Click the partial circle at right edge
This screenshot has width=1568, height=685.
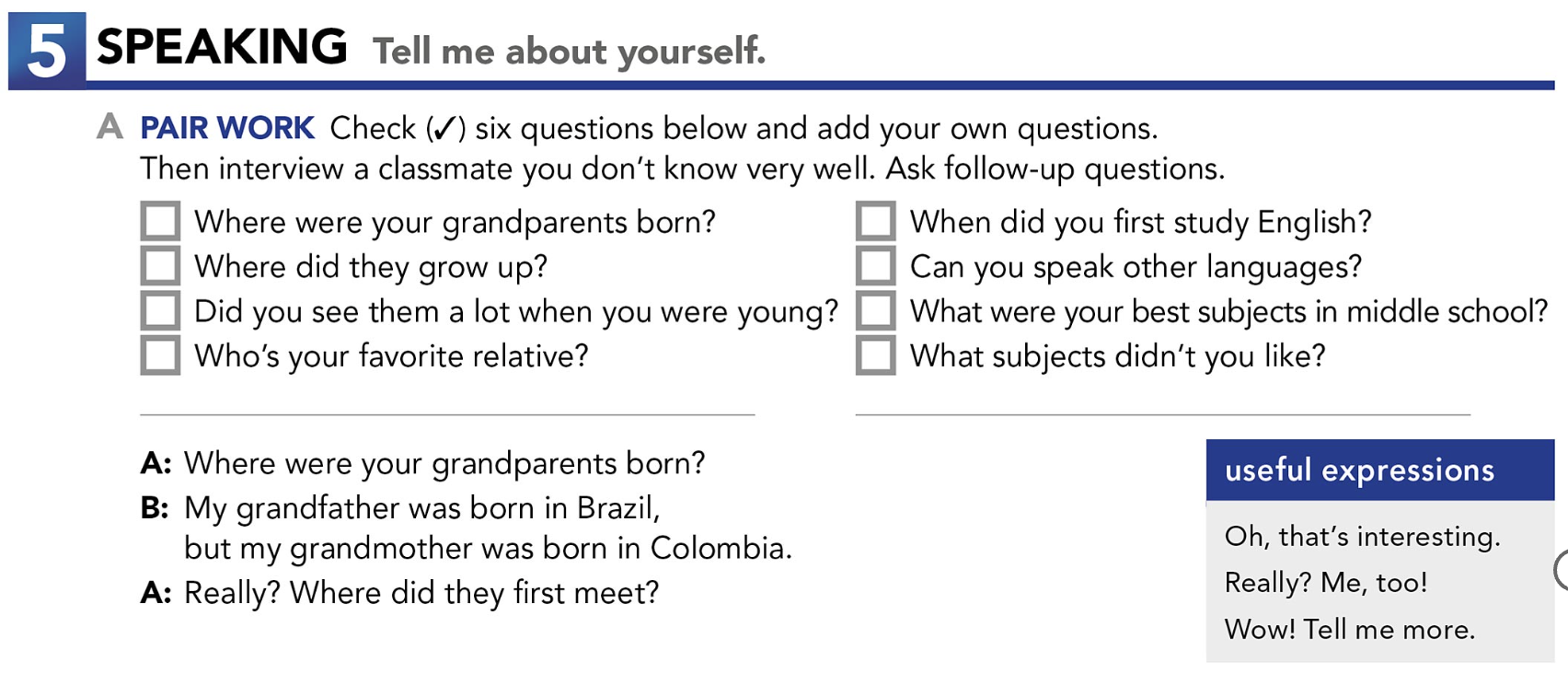coord(1561,570)
